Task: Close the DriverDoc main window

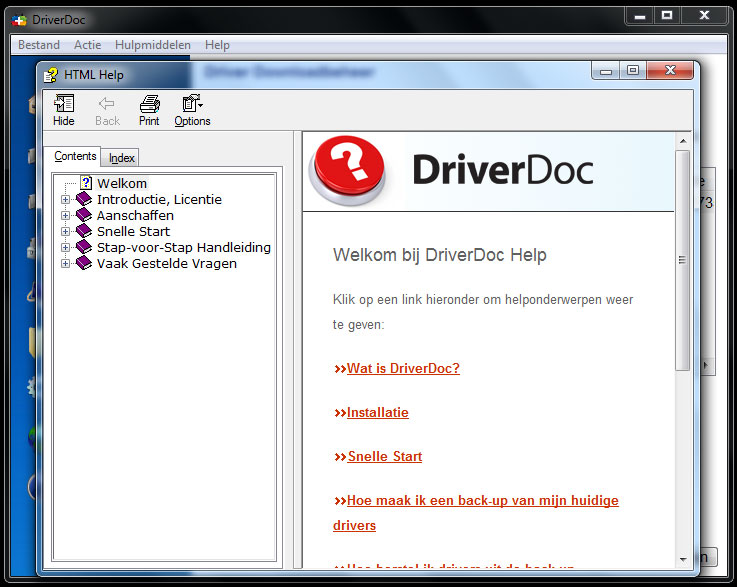Action: [x=704, y=16]
